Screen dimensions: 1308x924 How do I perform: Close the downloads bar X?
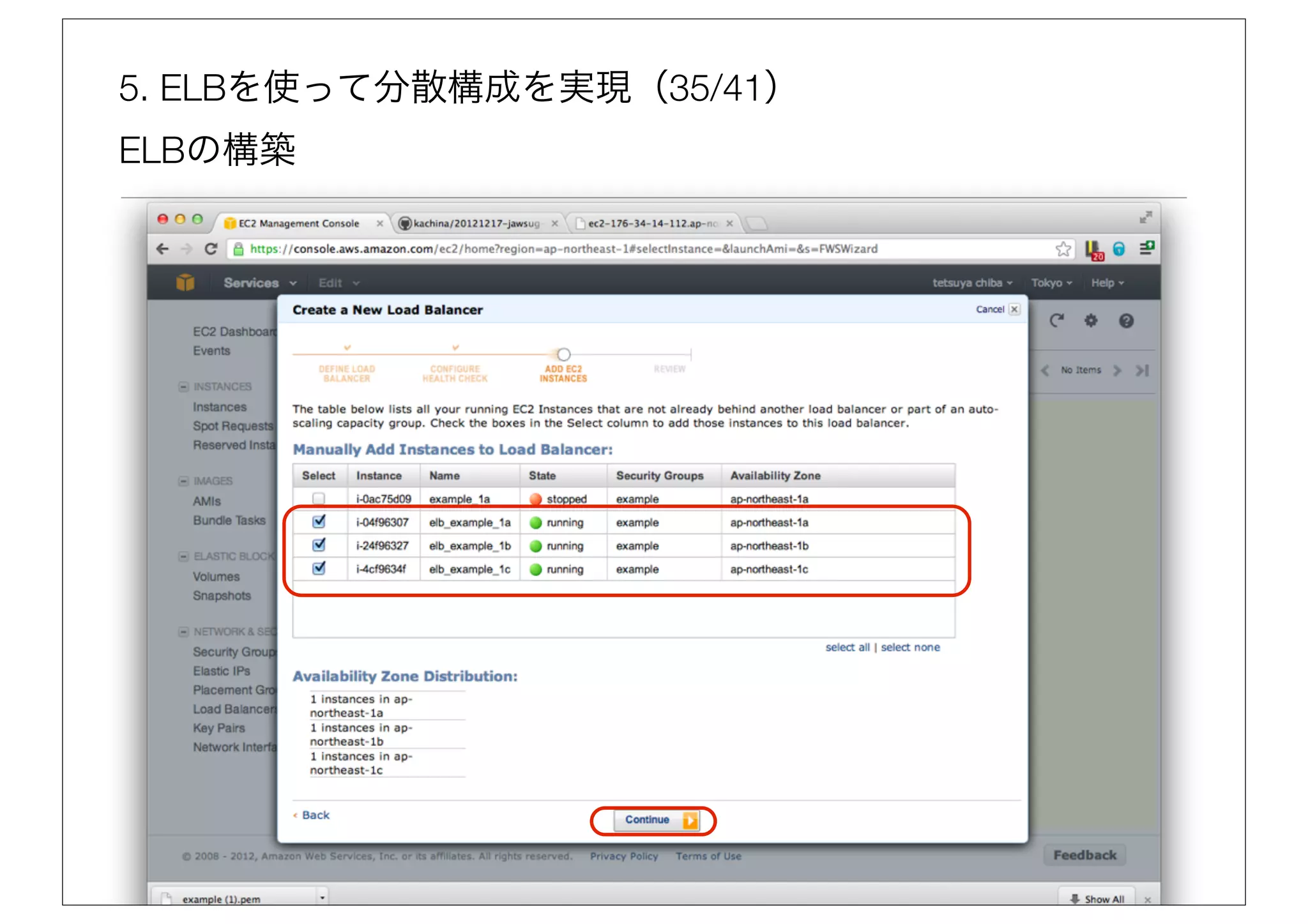(1148, 899)
